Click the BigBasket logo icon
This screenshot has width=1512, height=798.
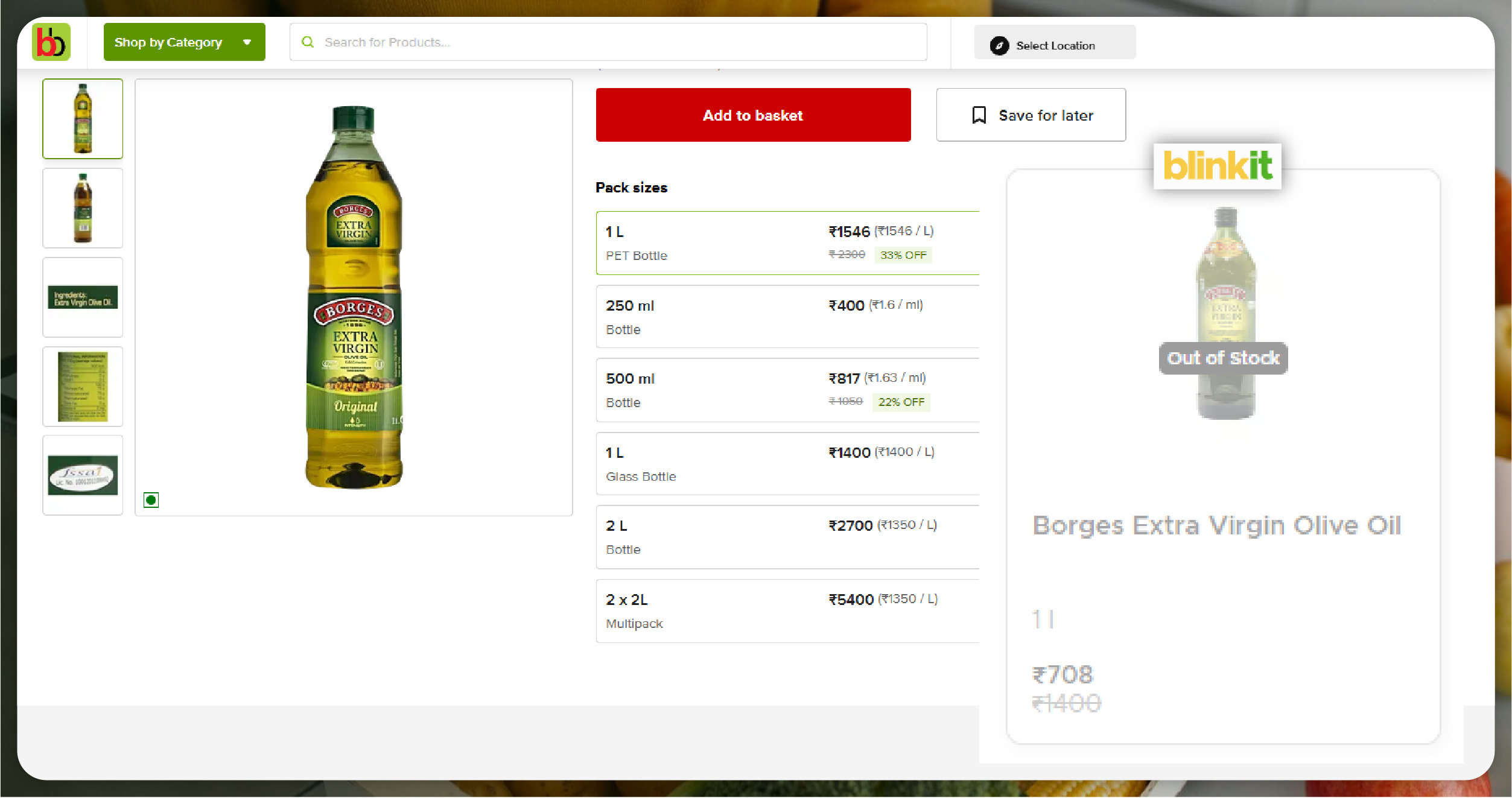pyautogui.click(x=51, y=42)
